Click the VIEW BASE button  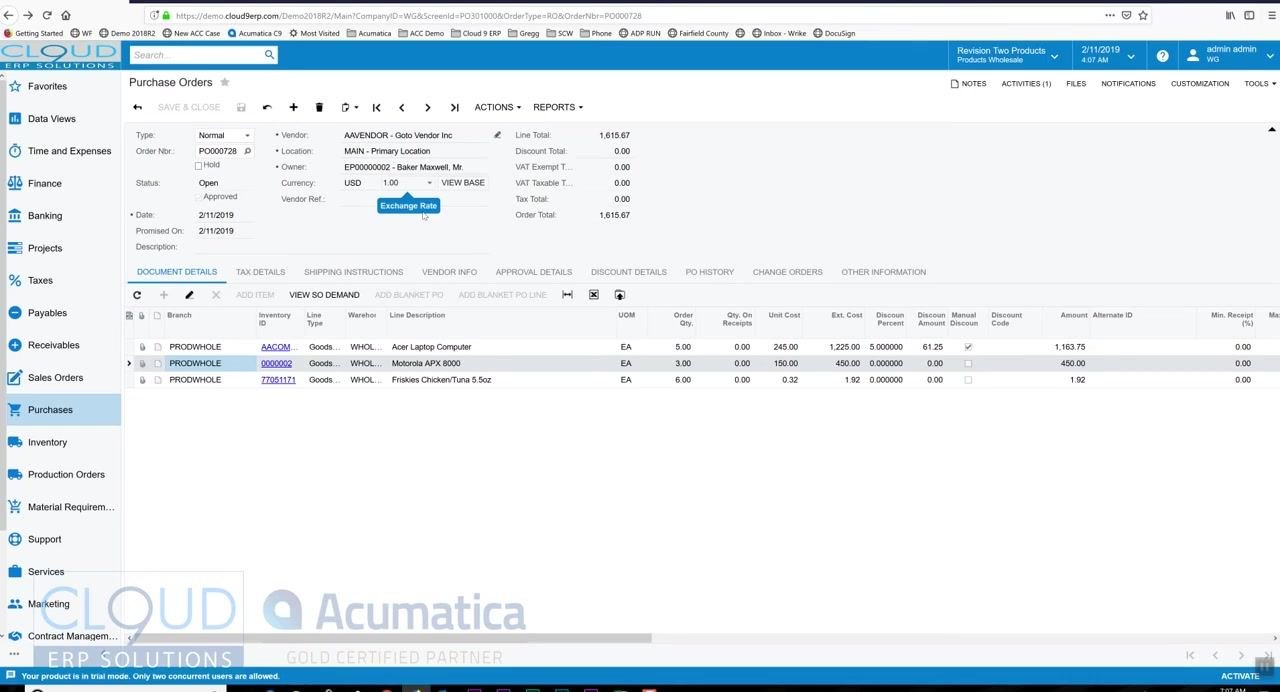pyautogui.click(x=463, y=183)
